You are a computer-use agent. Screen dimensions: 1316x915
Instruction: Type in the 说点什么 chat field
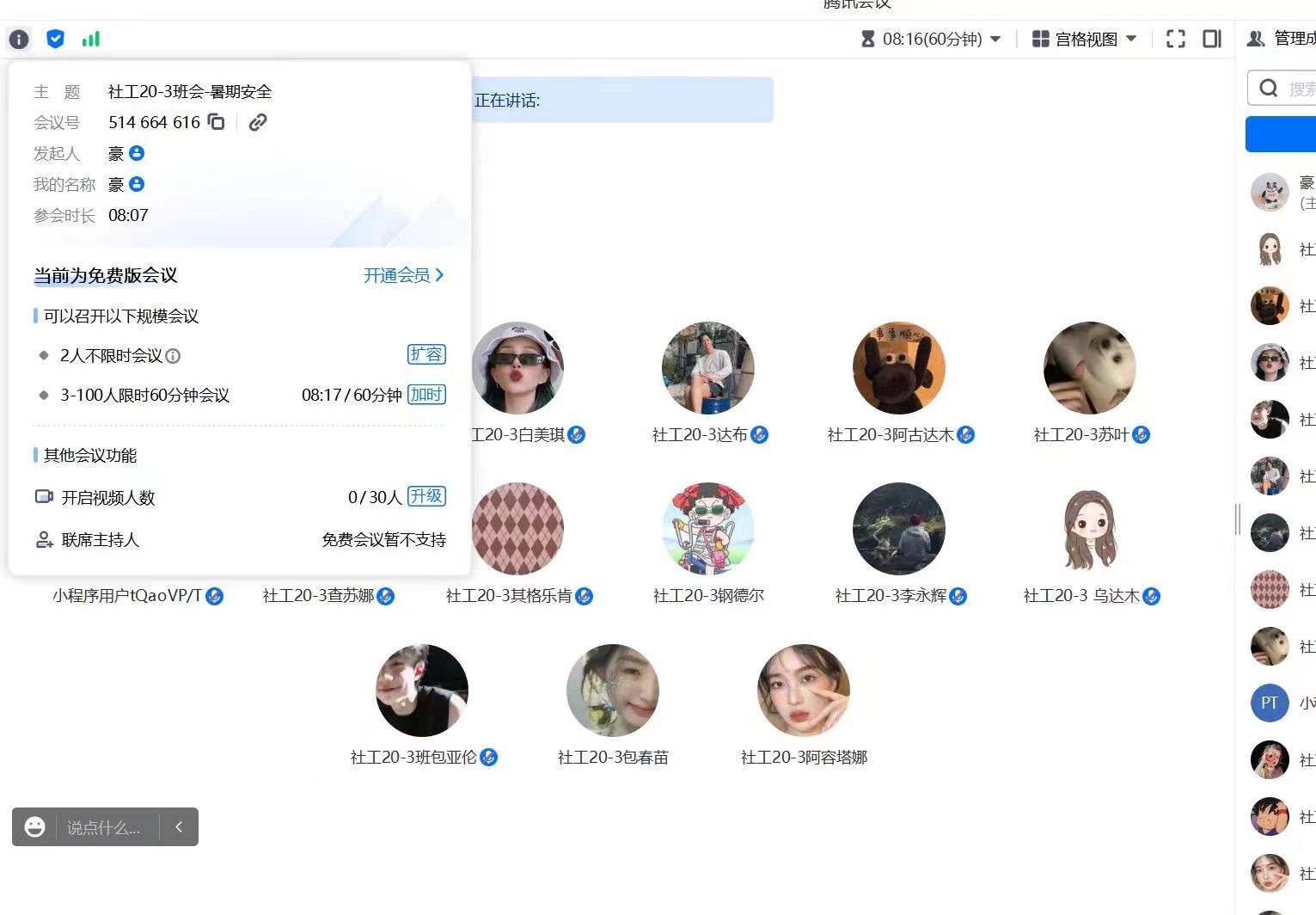pyautogui.click(x=104, y=827)
